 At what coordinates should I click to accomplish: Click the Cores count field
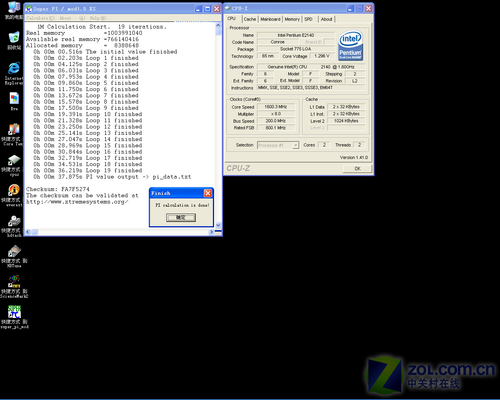[x=324, y=145]
